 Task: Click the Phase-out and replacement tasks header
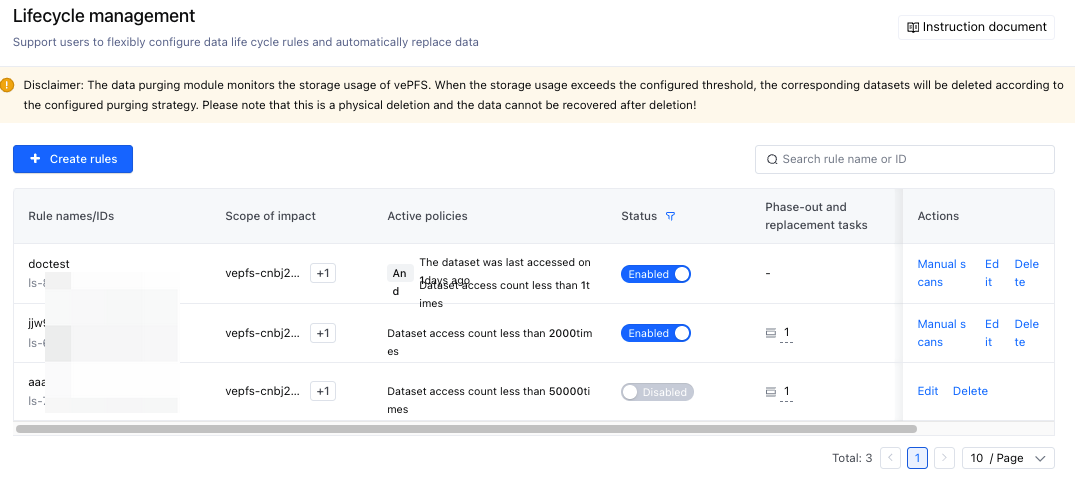[817, 216]
